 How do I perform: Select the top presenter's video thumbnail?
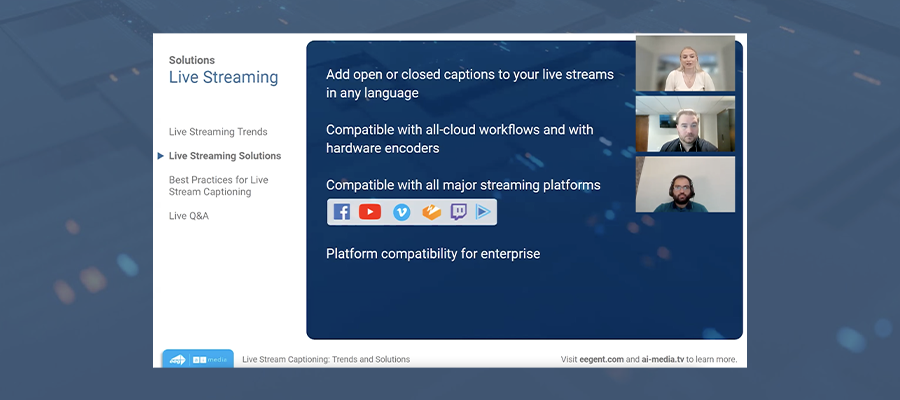tap(685, 64)
